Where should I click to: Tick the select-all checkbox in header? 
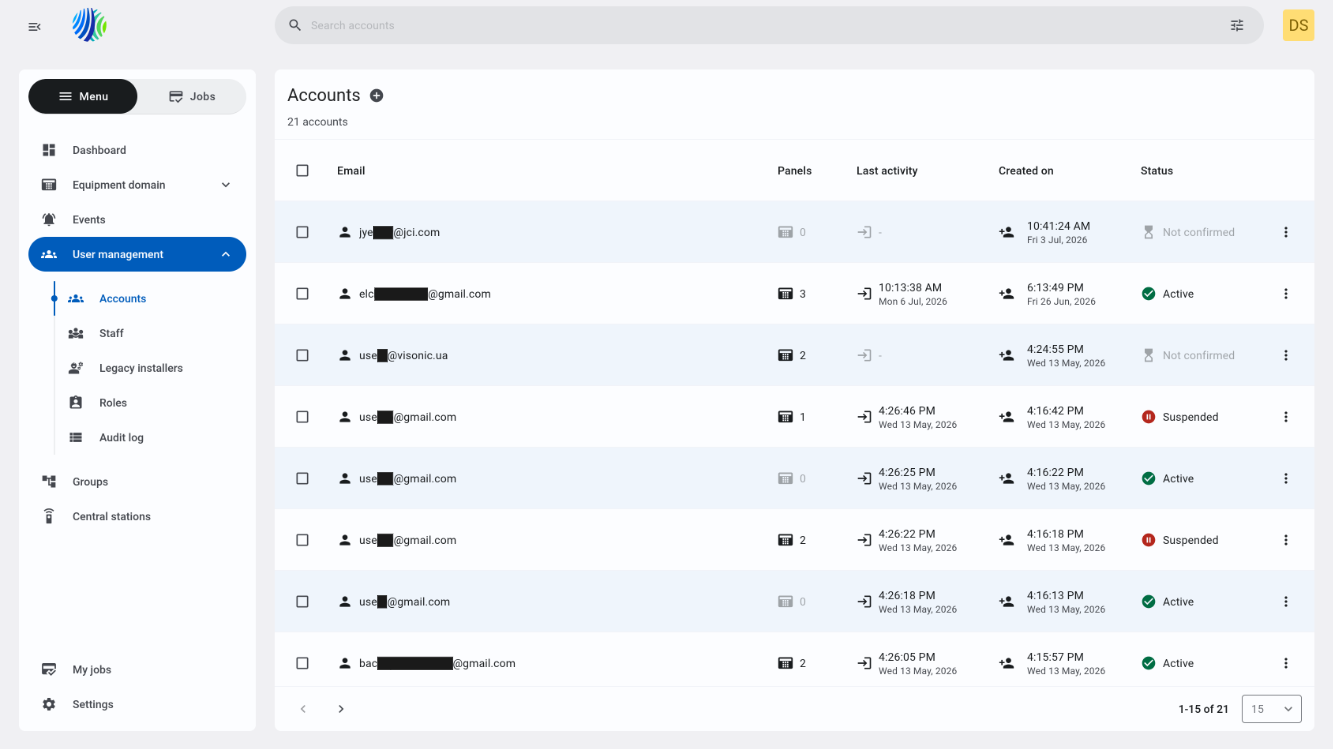[x=302, y=170]
